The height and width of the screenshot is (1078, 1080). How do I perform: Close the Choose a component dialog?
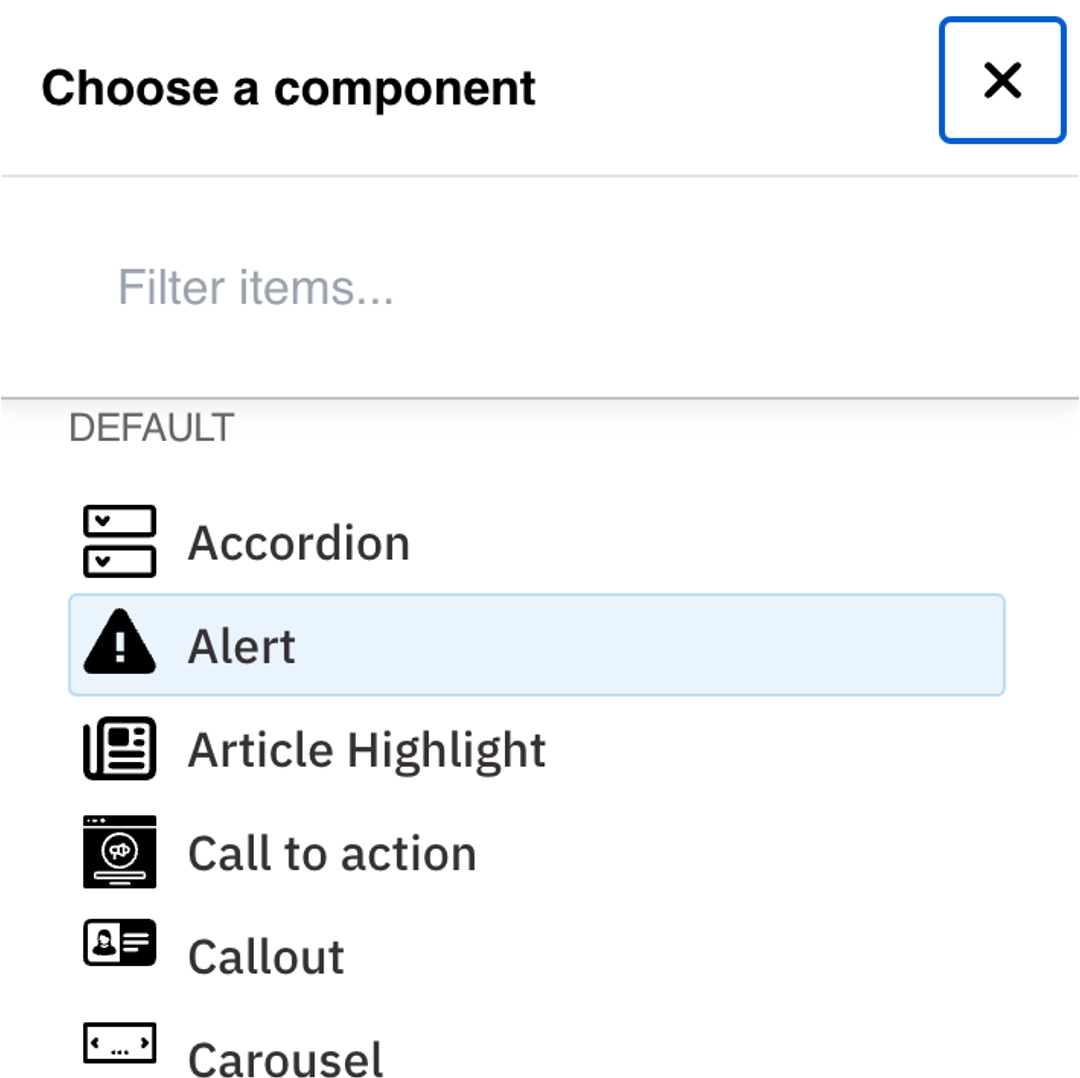[1002, 81]
